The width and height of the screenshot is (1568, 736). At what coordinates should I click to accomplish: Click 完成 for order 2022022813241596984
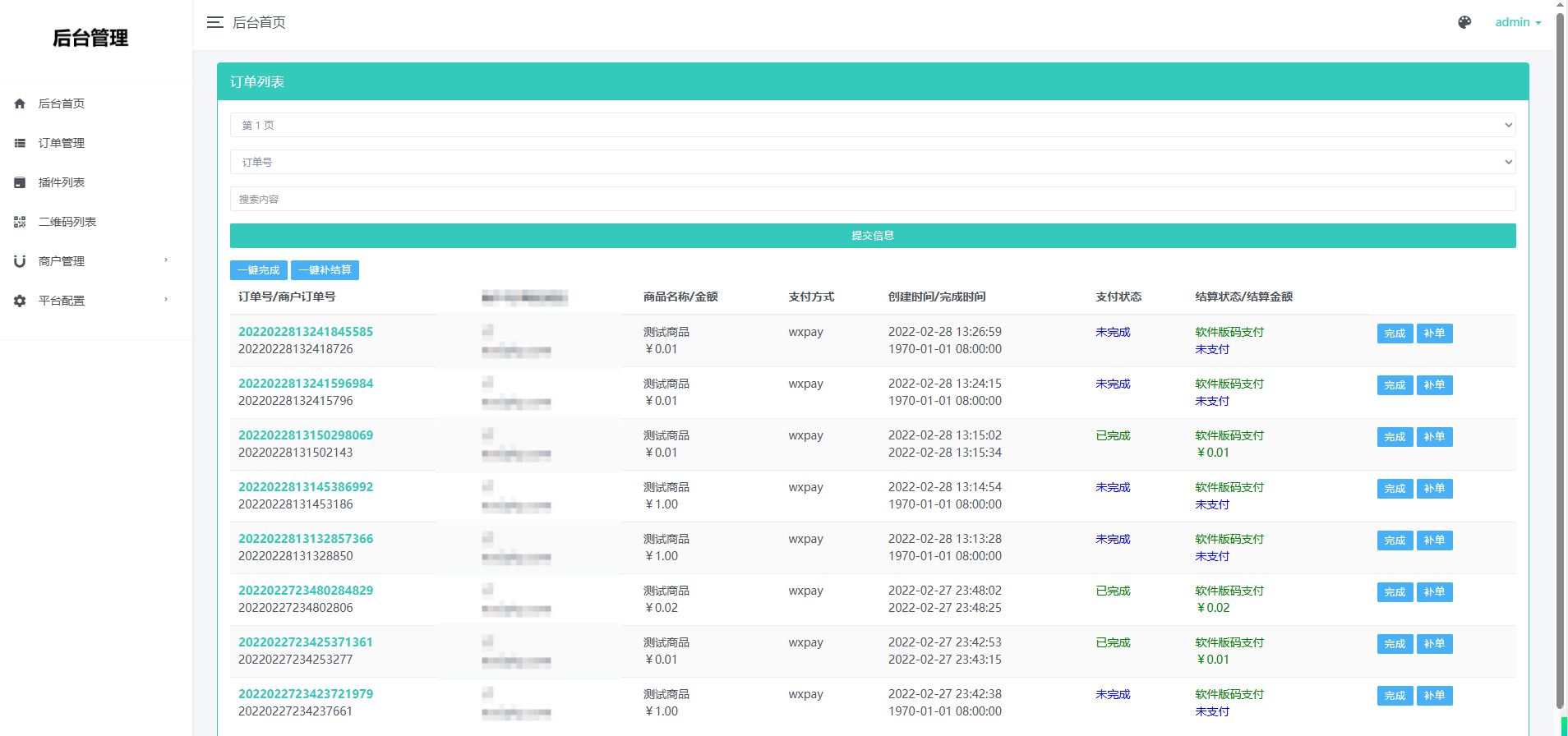(x=1395, y=385)
